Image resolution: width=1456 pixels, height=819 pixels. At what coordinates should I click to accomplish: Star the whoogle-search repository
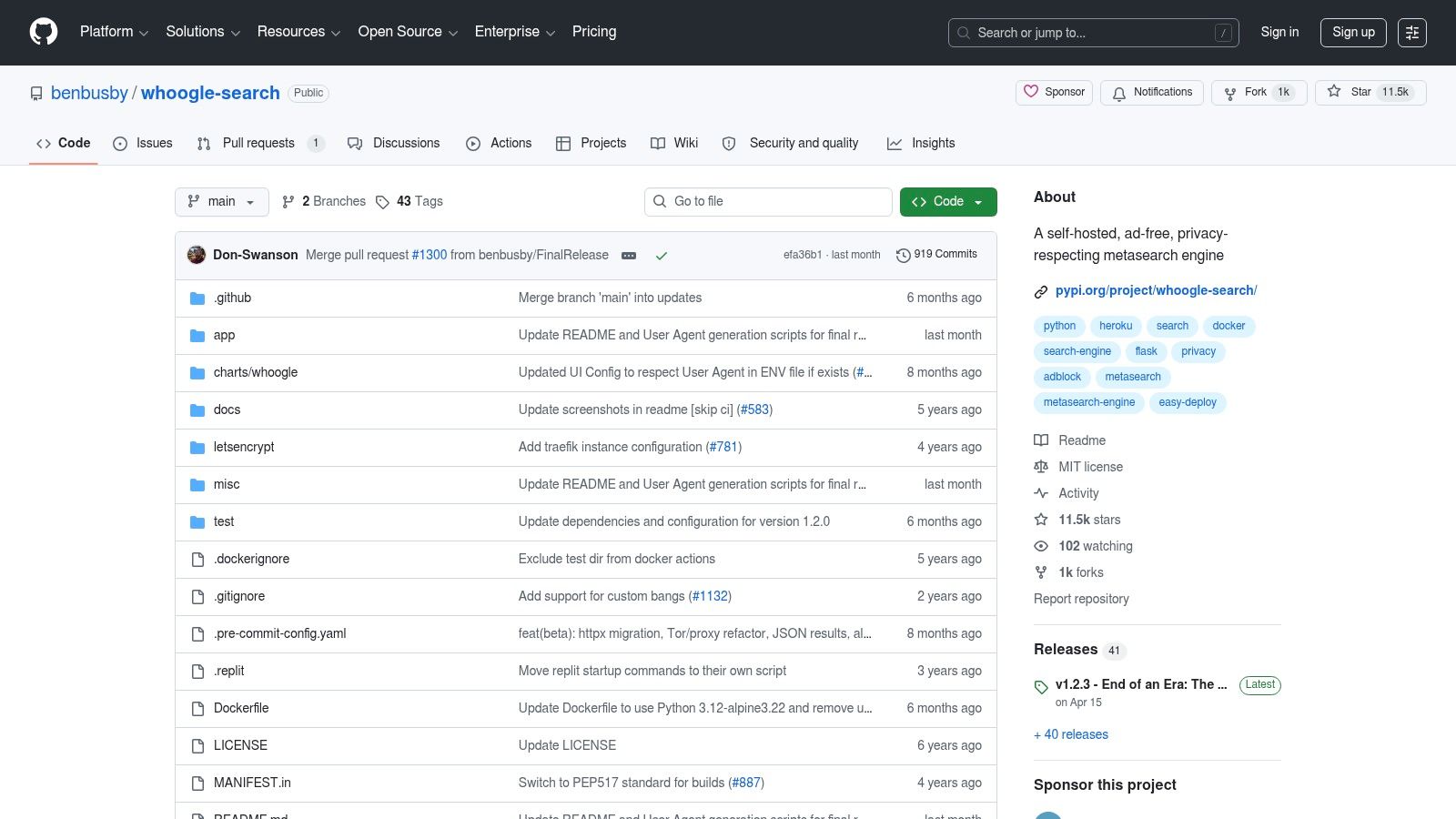(x=1370, y=92)
